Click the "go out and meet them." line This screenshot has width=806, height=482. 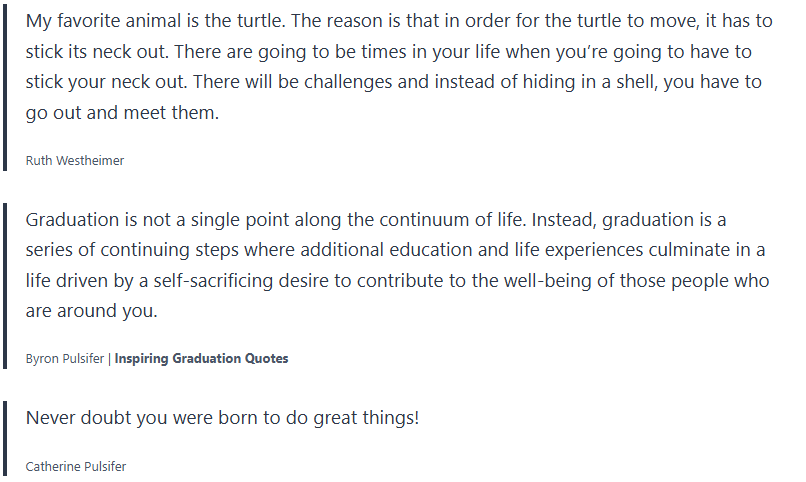tap(121, 113)
